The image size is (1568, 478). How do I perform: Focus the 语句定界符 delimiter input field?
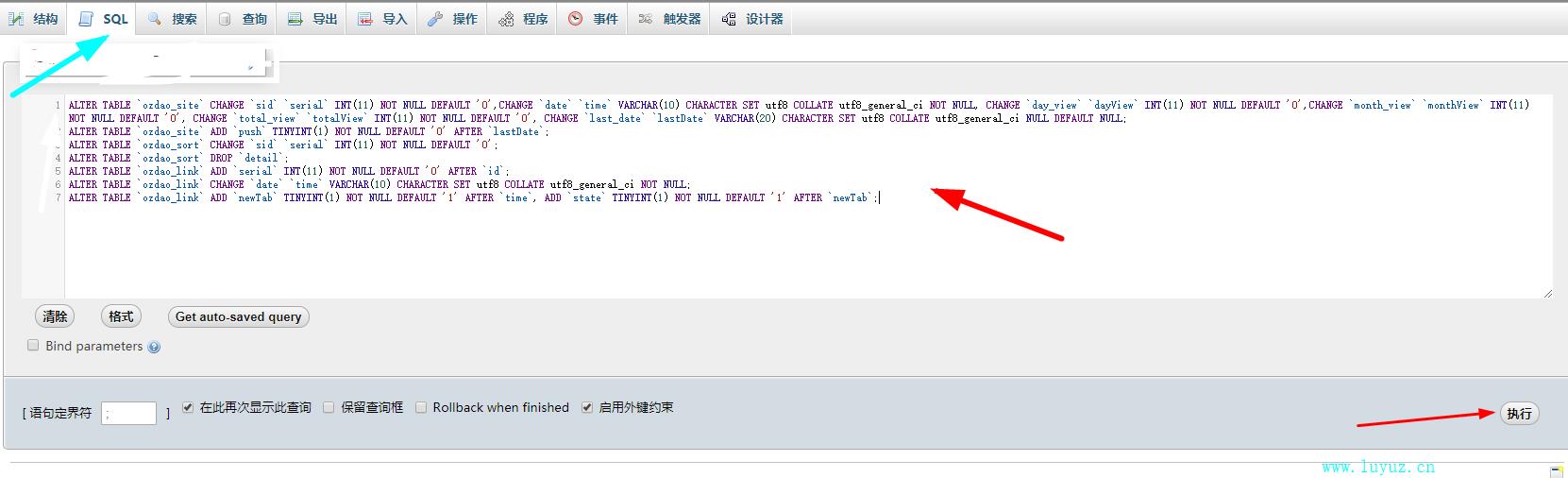(x=128, y=413)
